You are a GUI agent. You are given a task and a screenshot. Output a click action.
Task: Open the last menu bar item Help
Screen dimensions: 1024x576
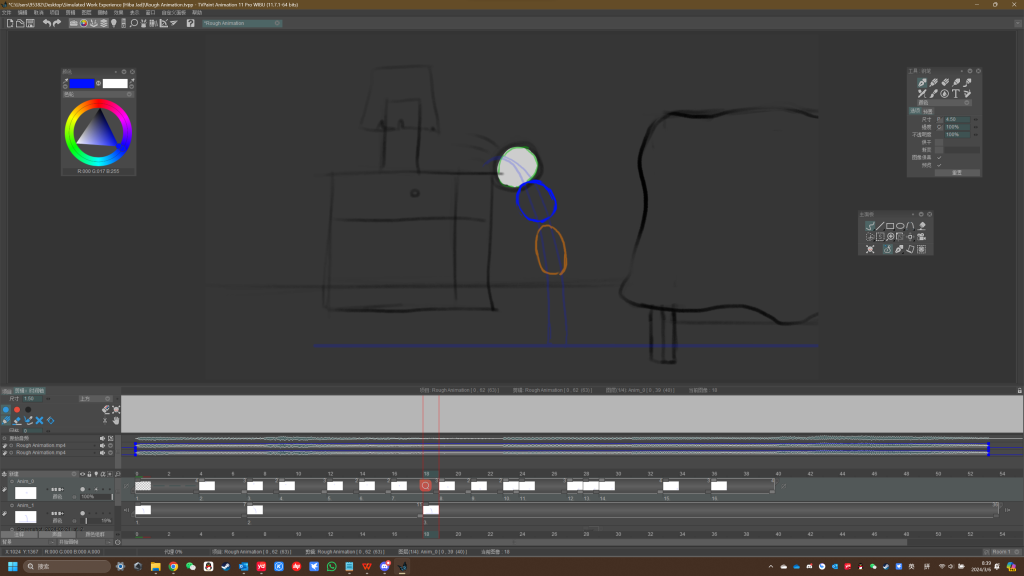[x=197, y=13]
